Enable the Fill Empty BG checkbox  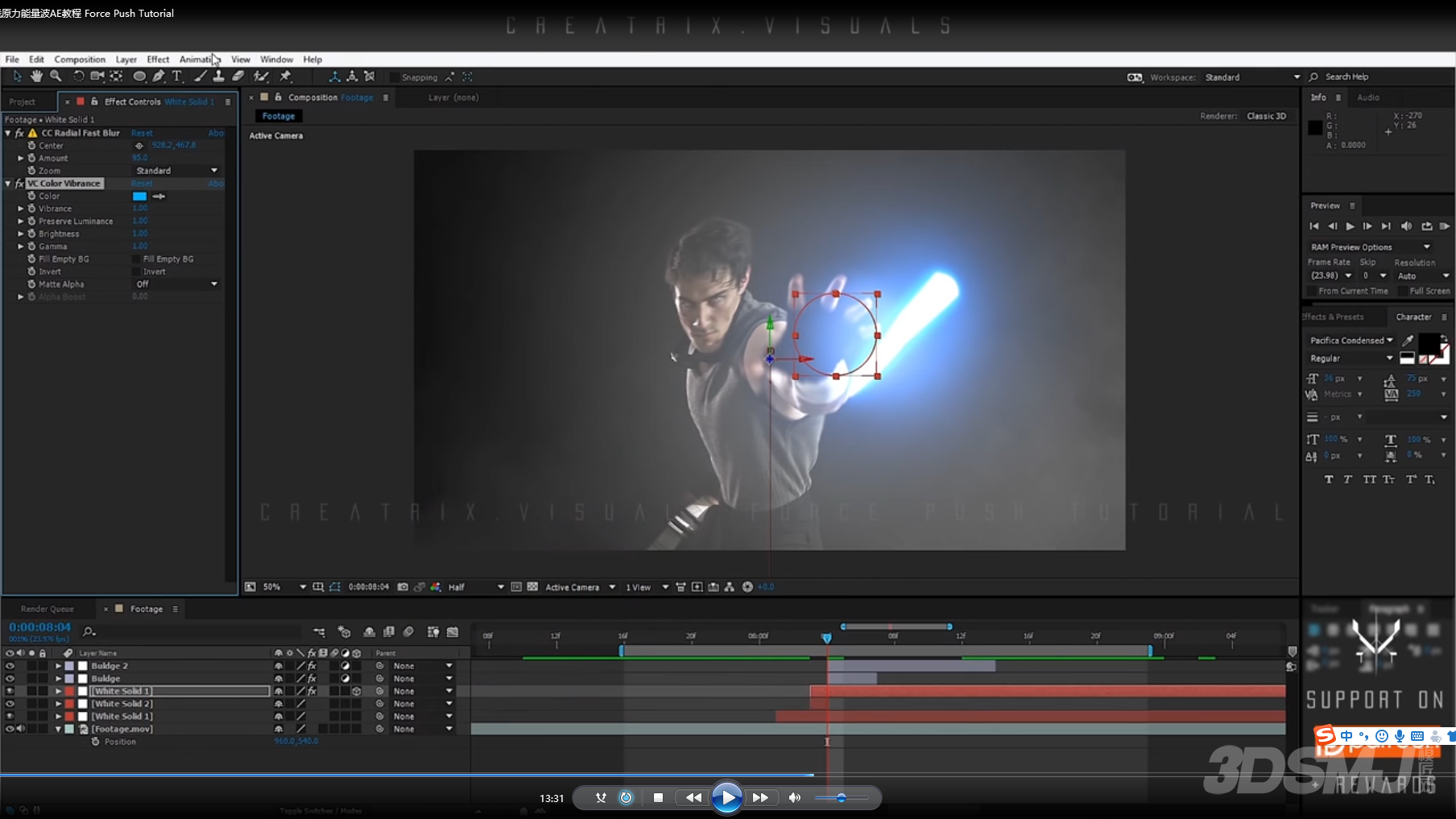(136, 259)
